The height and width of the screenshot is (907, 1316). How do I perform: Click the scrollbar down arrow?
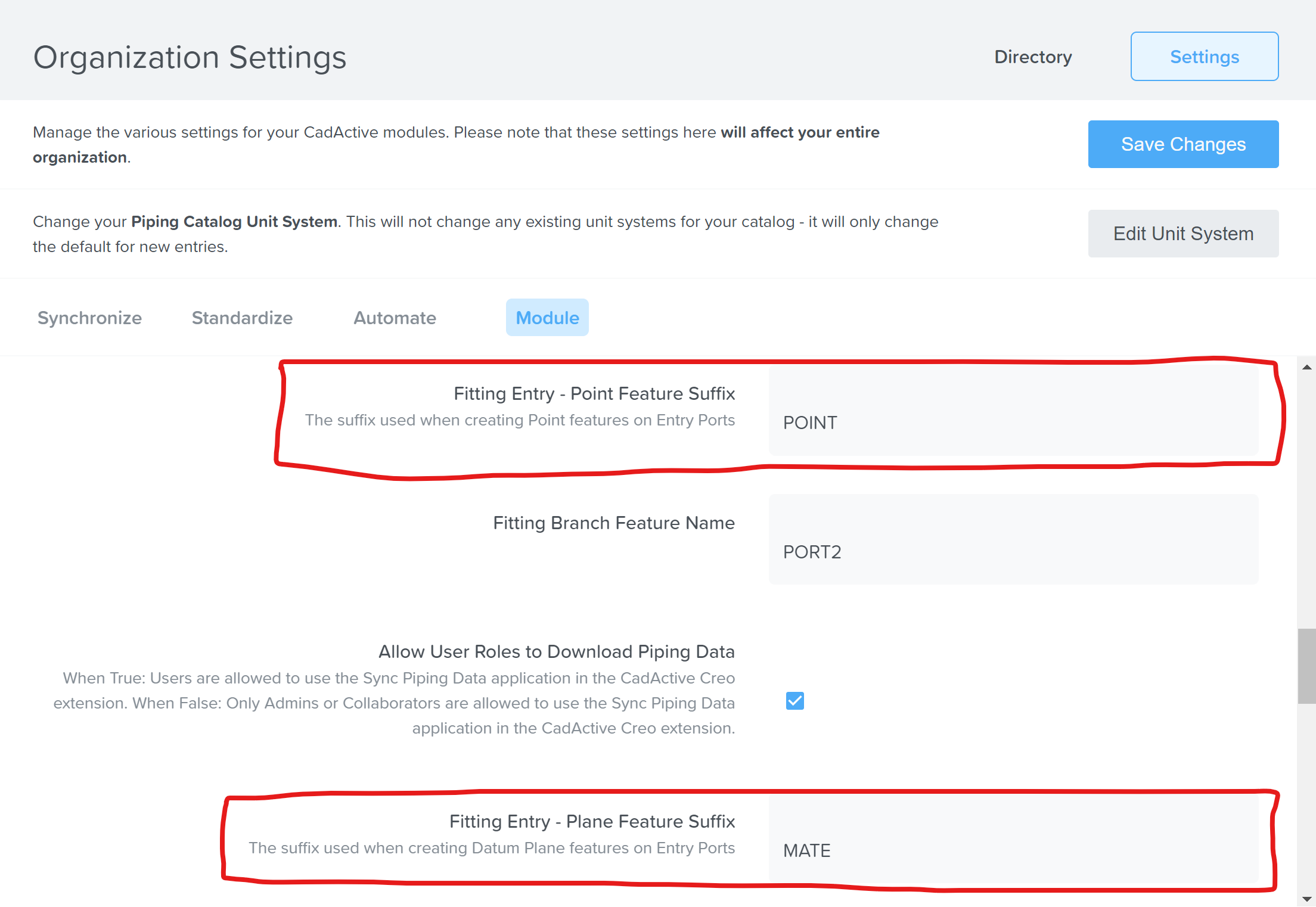click(1306, 899)
